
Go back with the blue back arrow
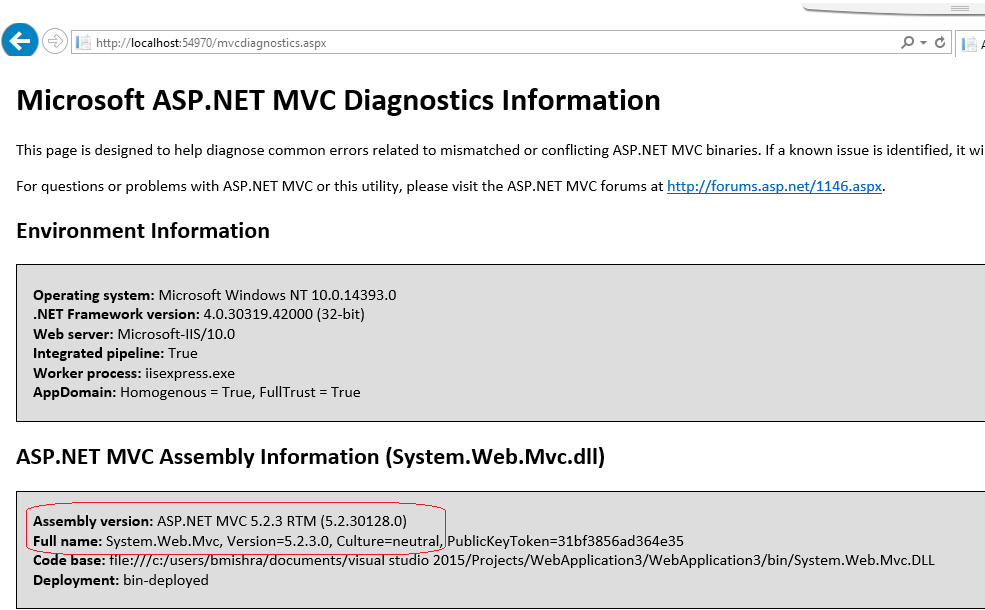19,40
